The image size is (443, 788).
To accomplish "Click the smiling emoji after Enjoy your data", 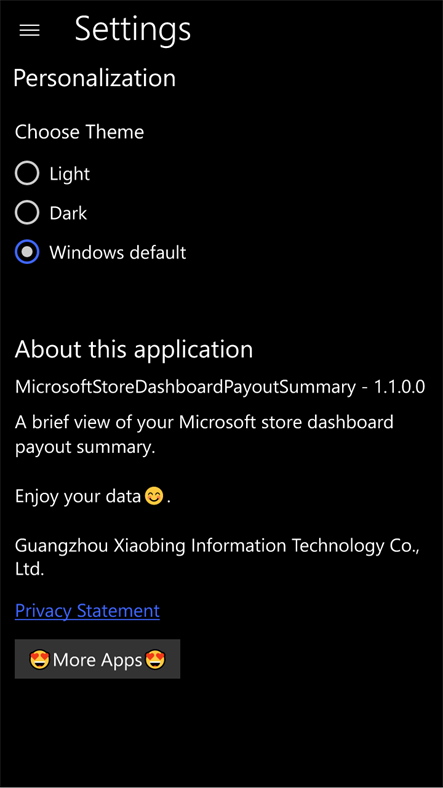I will (x=154, y=497).
